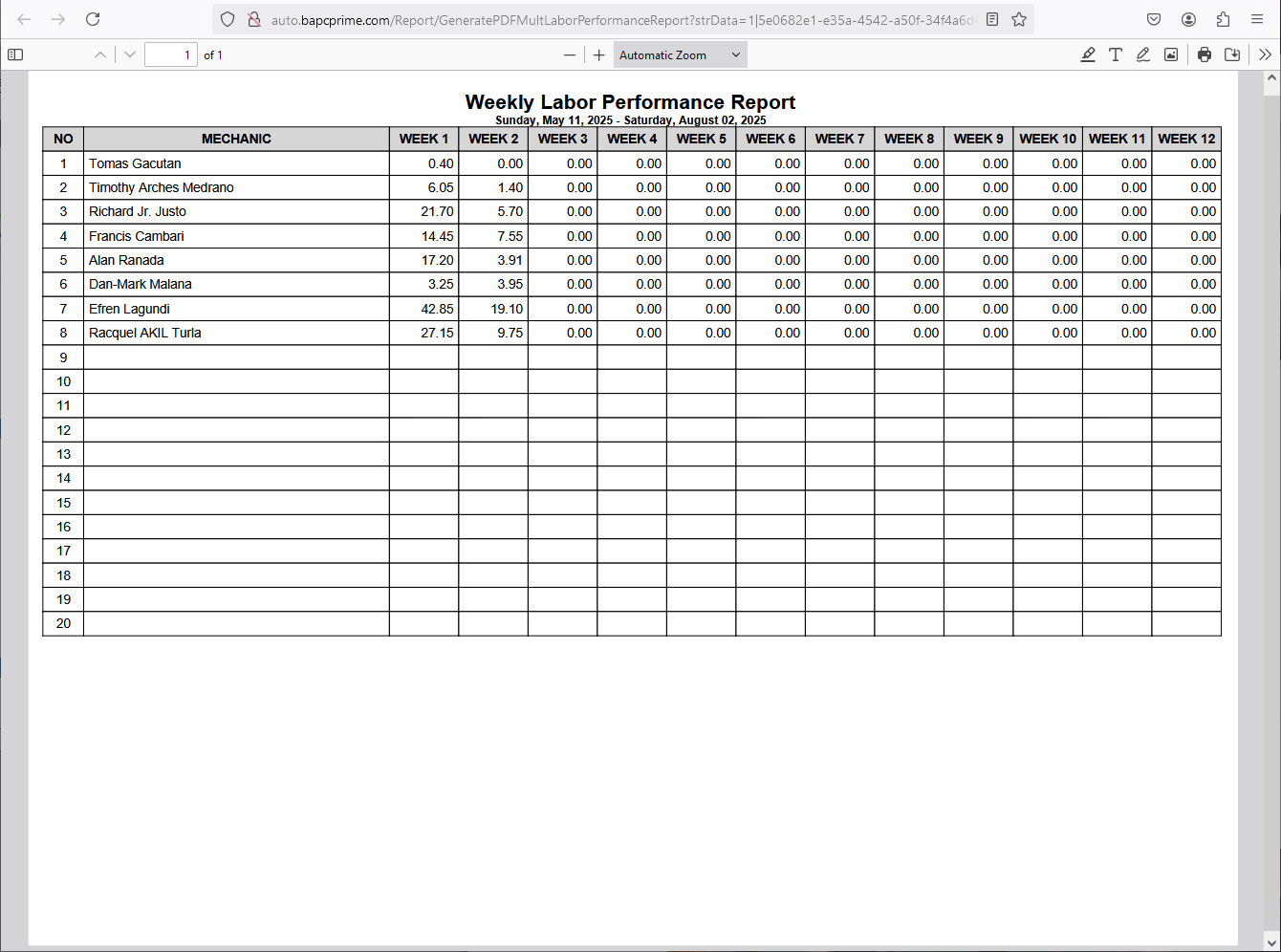Zoom out of the PDF

click(x=570, y=55)
